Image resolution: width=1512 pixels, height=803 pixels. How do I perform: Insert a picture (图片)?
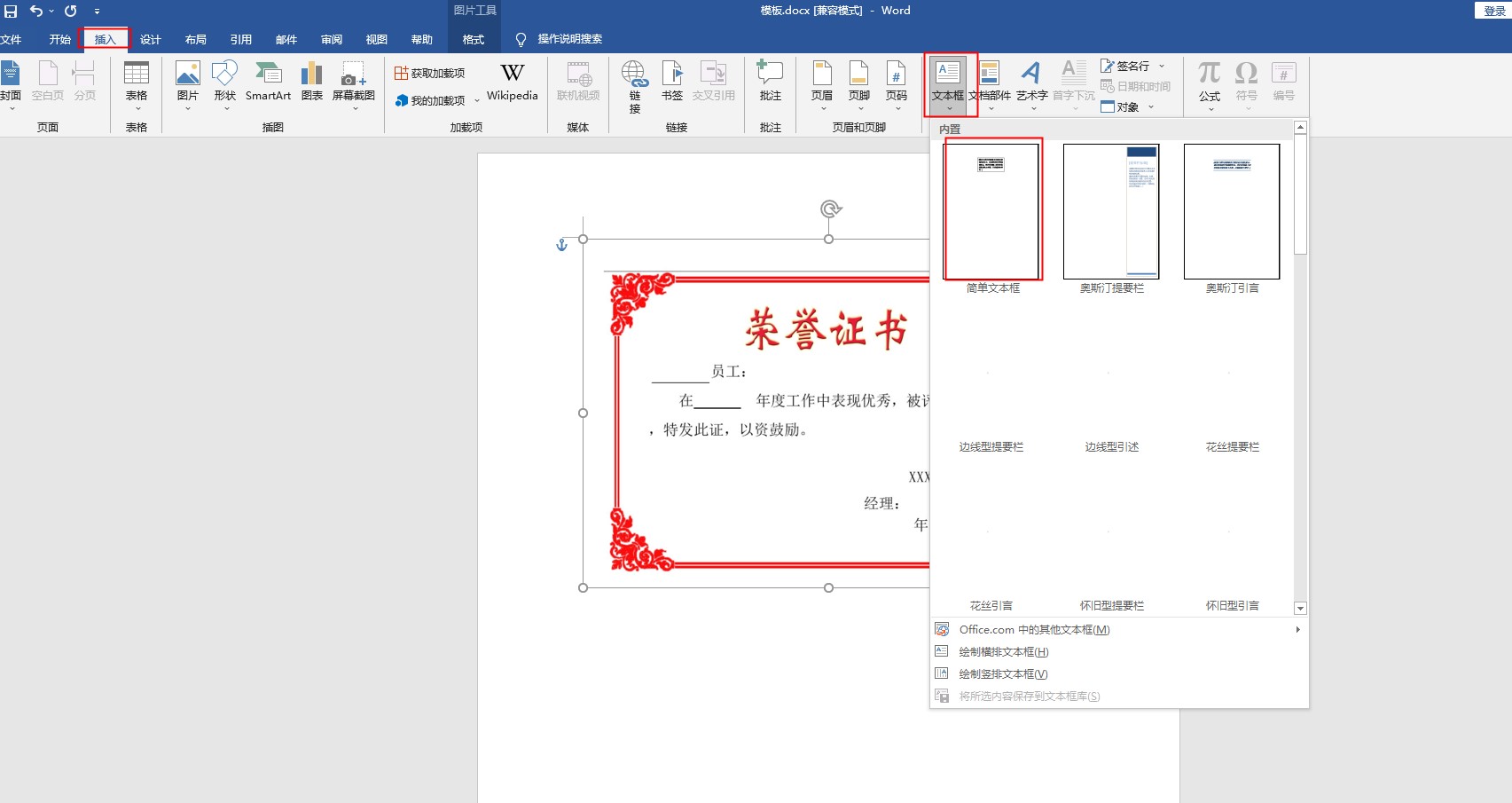pos(188,84)
